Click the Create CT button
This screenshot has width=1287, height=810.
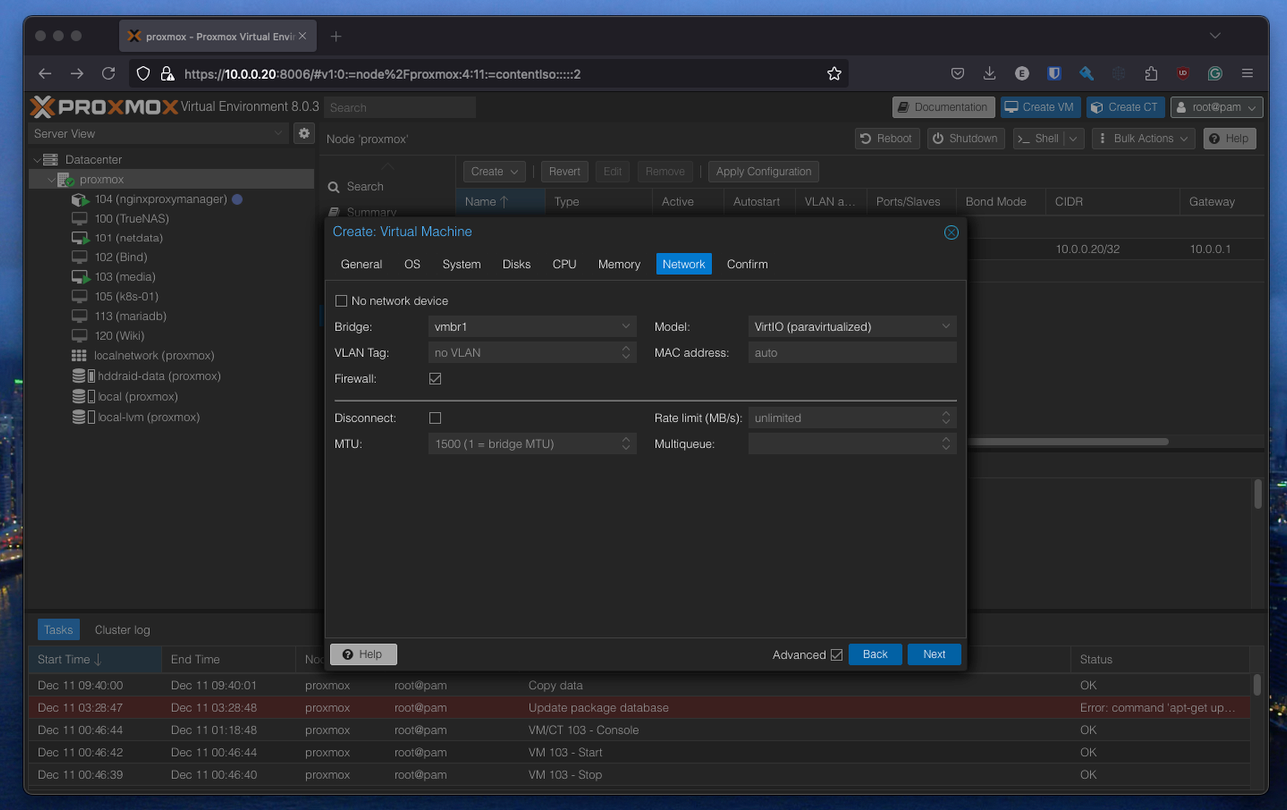[x=1123, y=107]
